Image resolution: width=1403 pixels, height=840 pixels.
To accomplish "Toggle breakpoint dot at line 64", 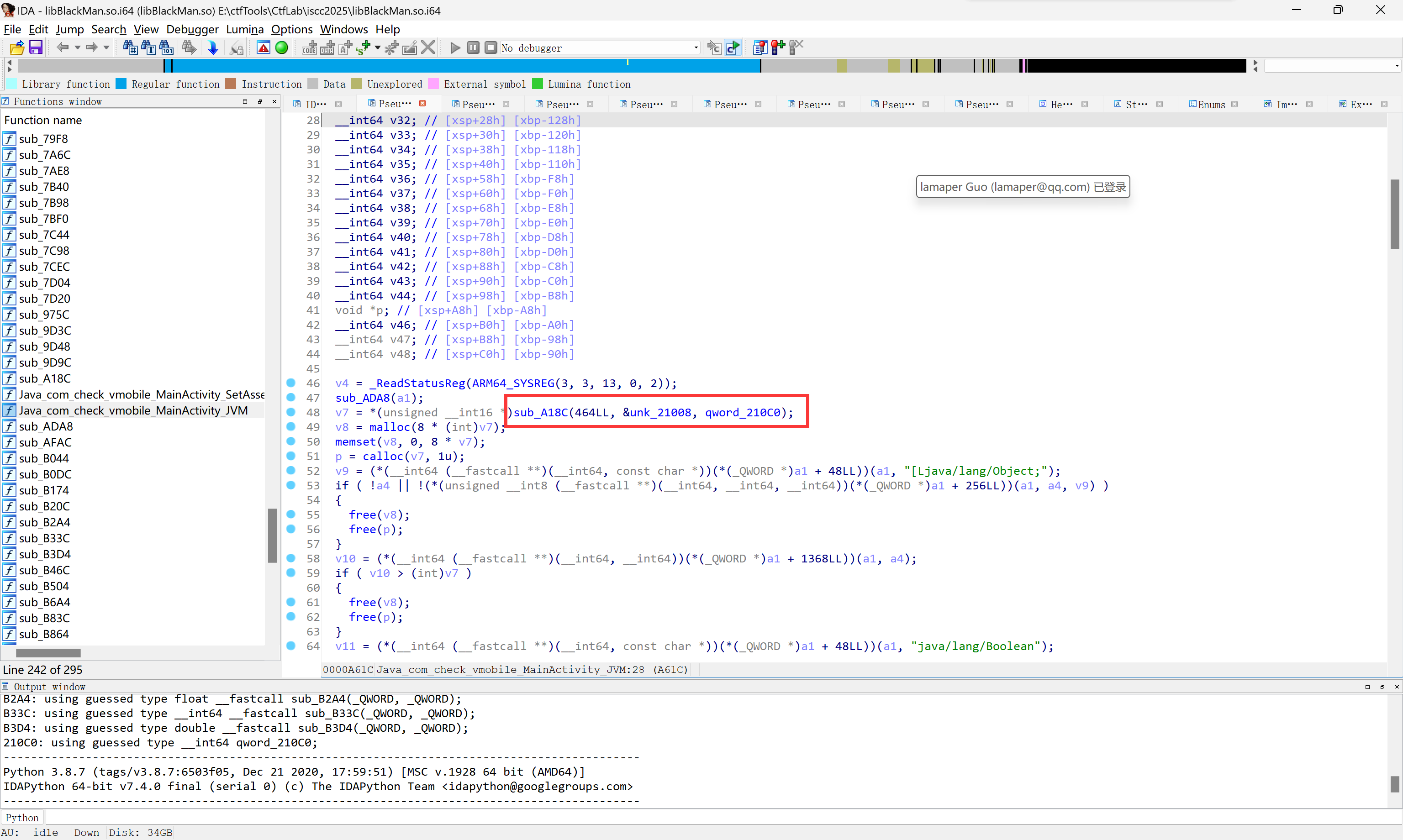I will 291,646.
